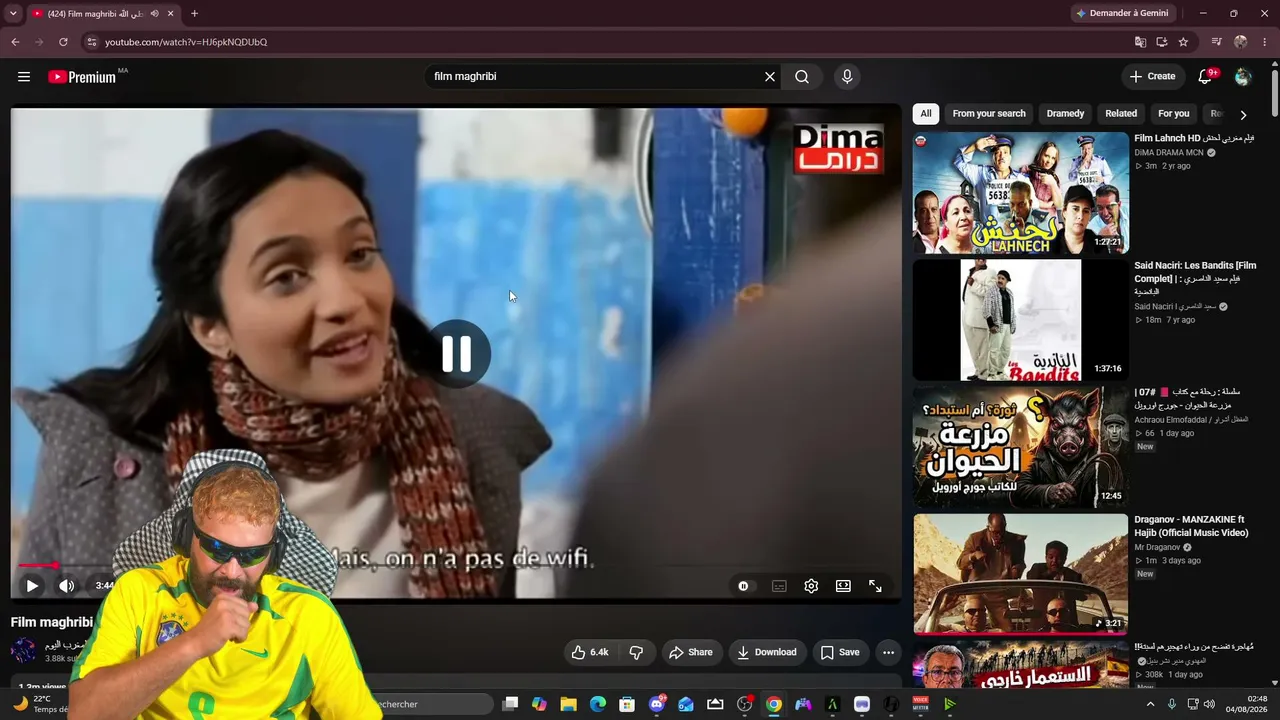This screenshot has height=720, width=1280.
Task: Open Microsoft Edge from the taskbar
Action: tap(598, 704)
